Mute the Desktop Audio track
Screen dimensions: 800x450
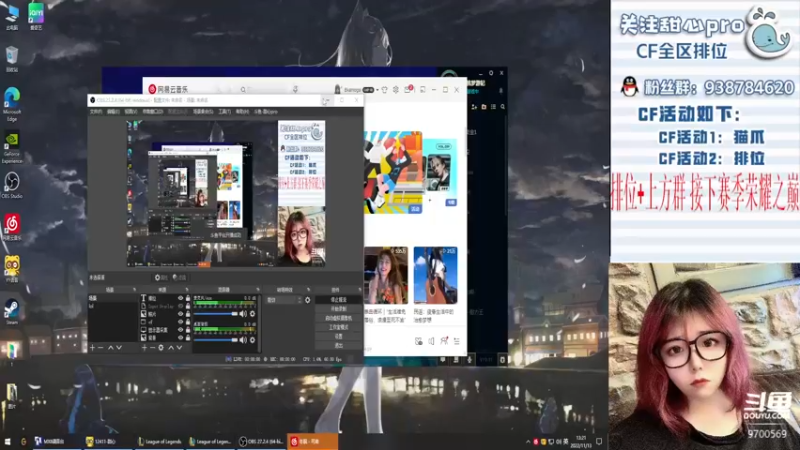[243, 340]
